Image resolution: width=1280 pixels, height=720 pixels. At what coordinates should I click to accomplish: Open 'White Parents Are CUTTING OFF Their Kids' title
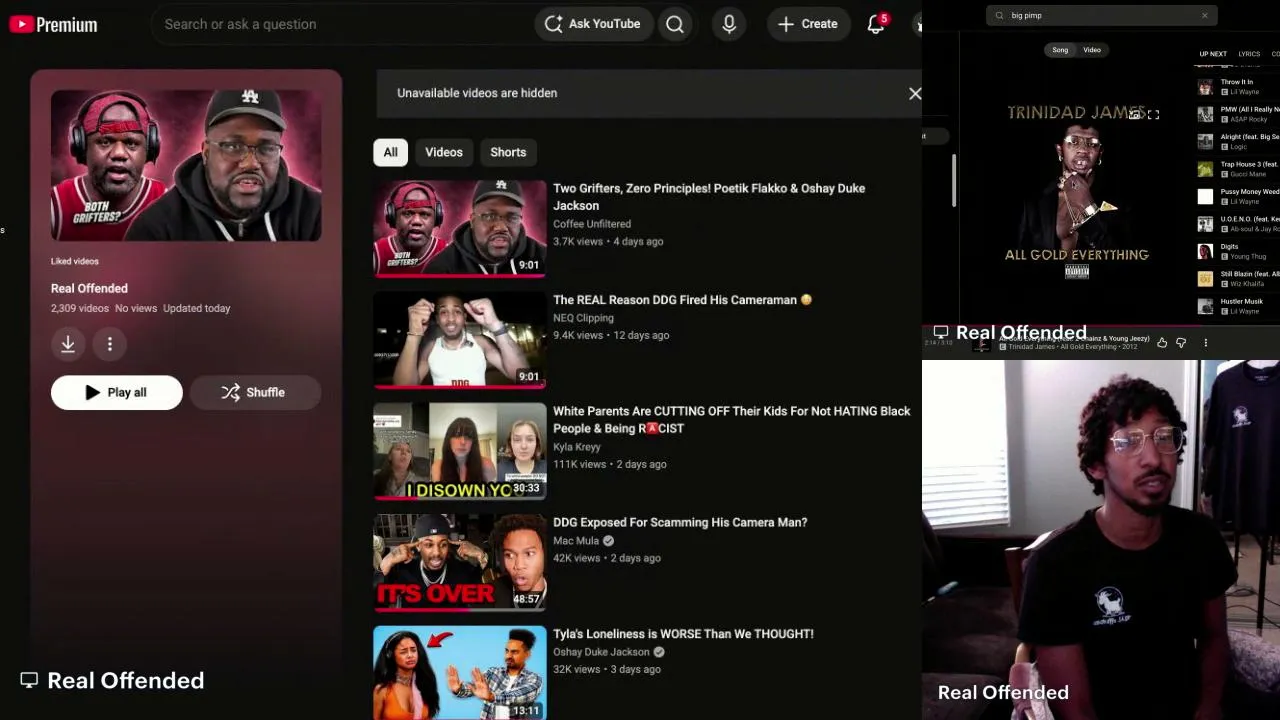(732, 420)
